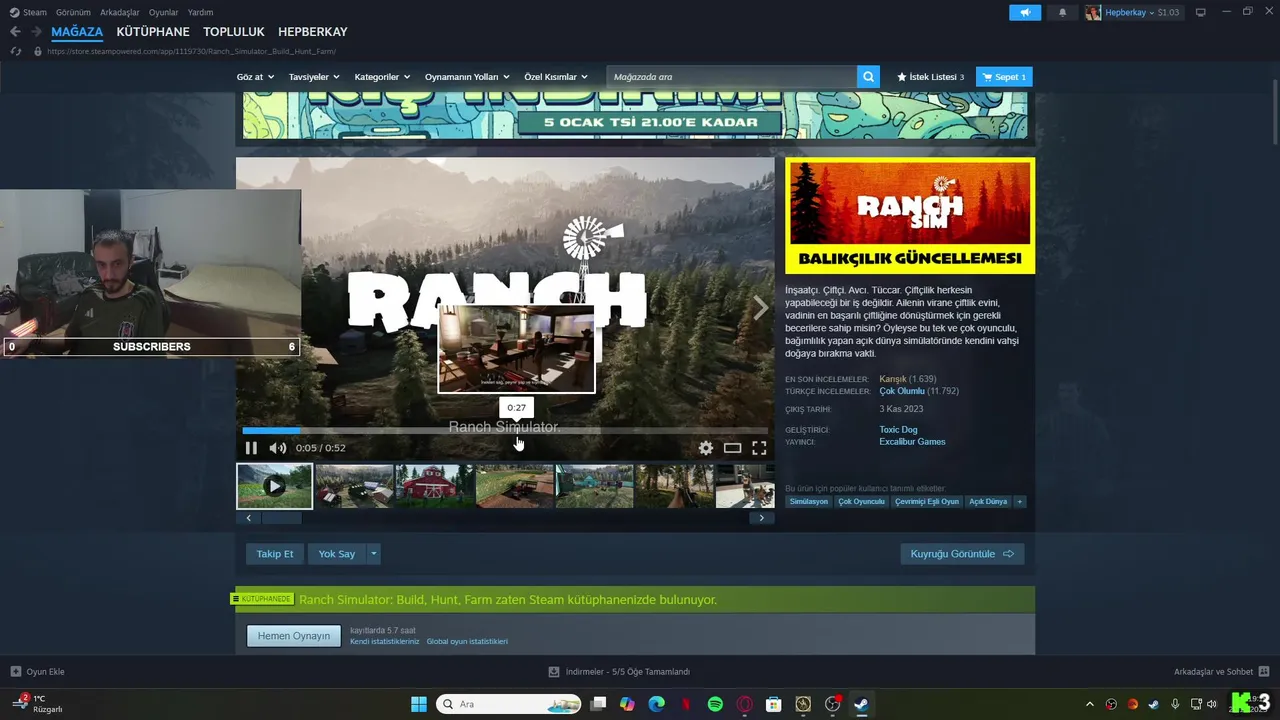The image size is (1280, 720).
Task: Select the Açık Dünya tag
Action: 988,502
